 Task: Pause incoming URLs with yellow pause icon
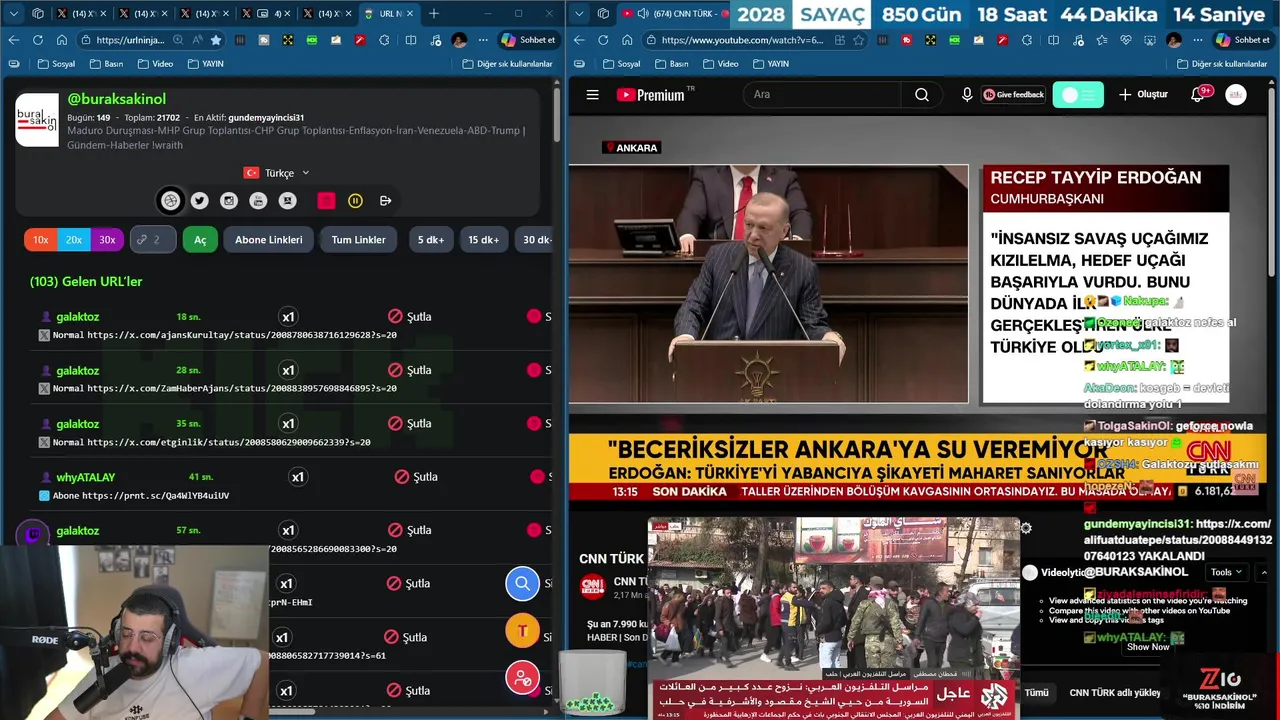(355, 201)
